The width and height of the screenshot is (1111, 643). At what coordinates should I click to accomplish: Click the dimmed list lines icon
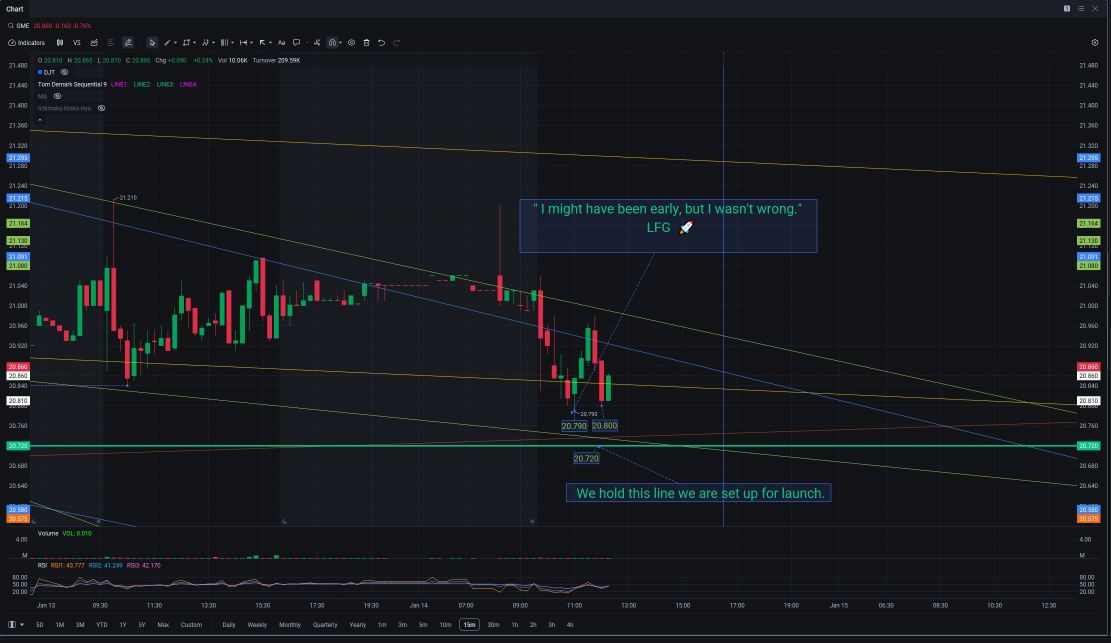[111, 43]
